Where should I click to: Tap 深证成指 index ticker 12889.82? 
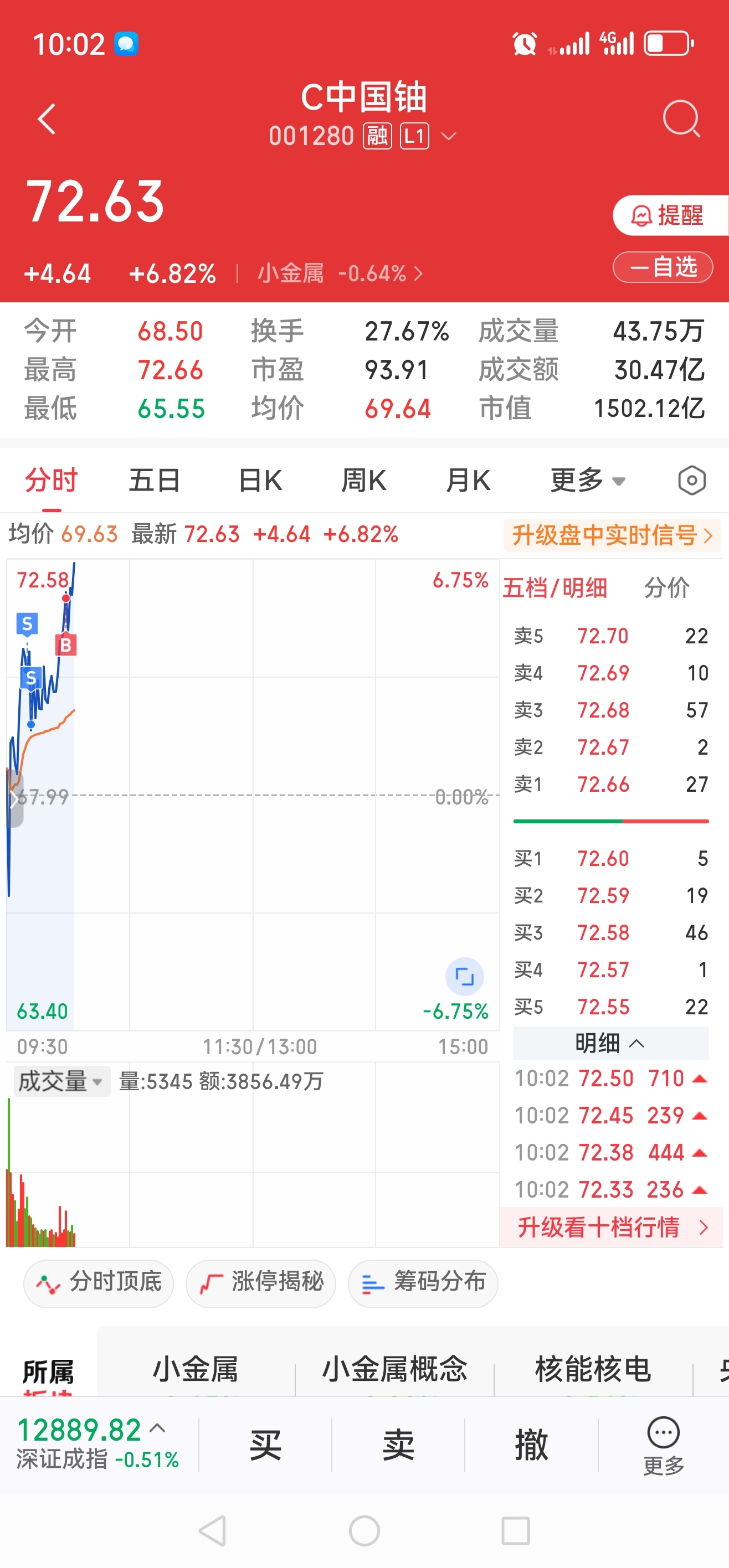(x=97, y=1443)
